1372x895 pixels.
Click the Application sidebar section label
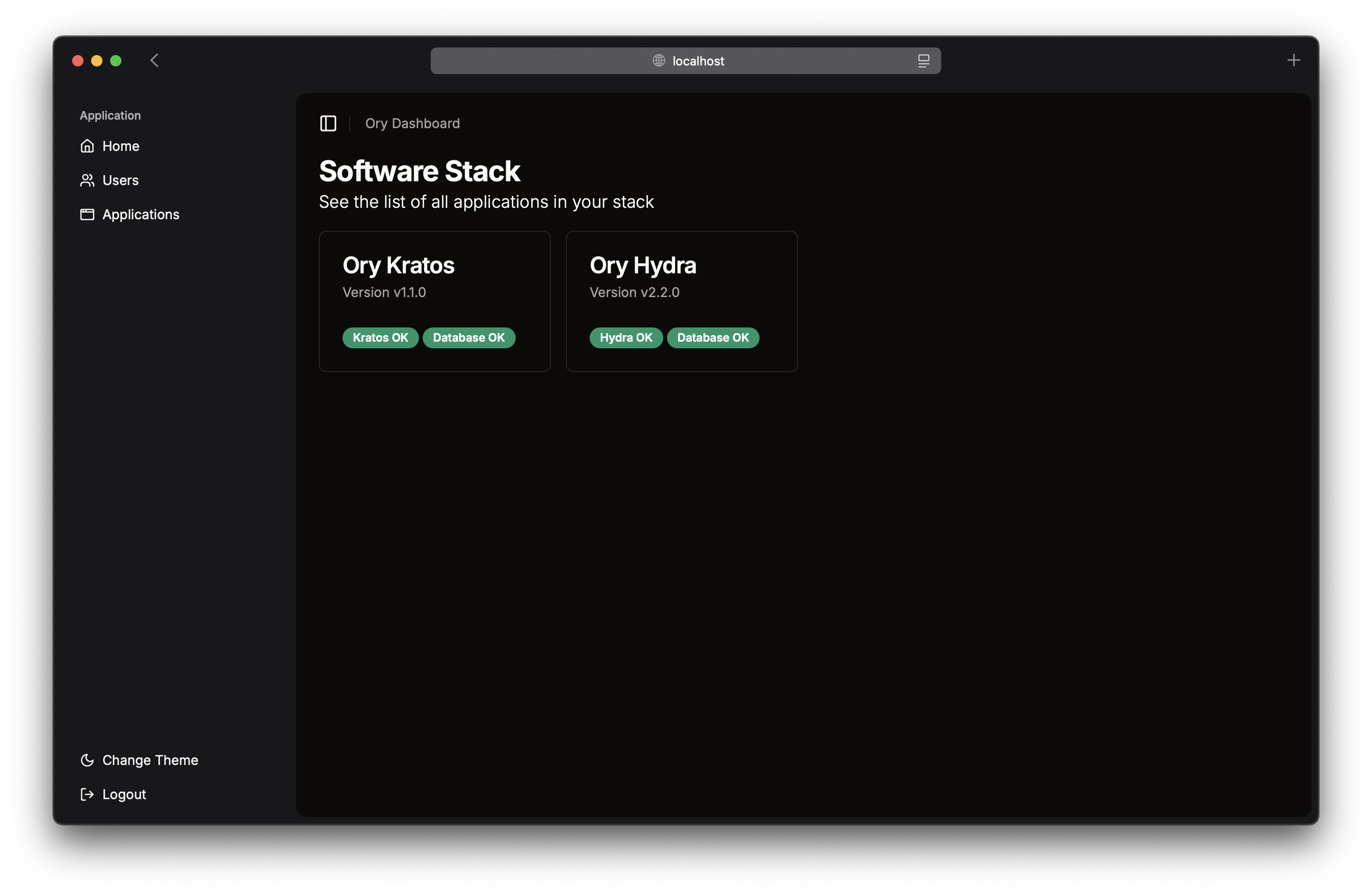[110, 115]
